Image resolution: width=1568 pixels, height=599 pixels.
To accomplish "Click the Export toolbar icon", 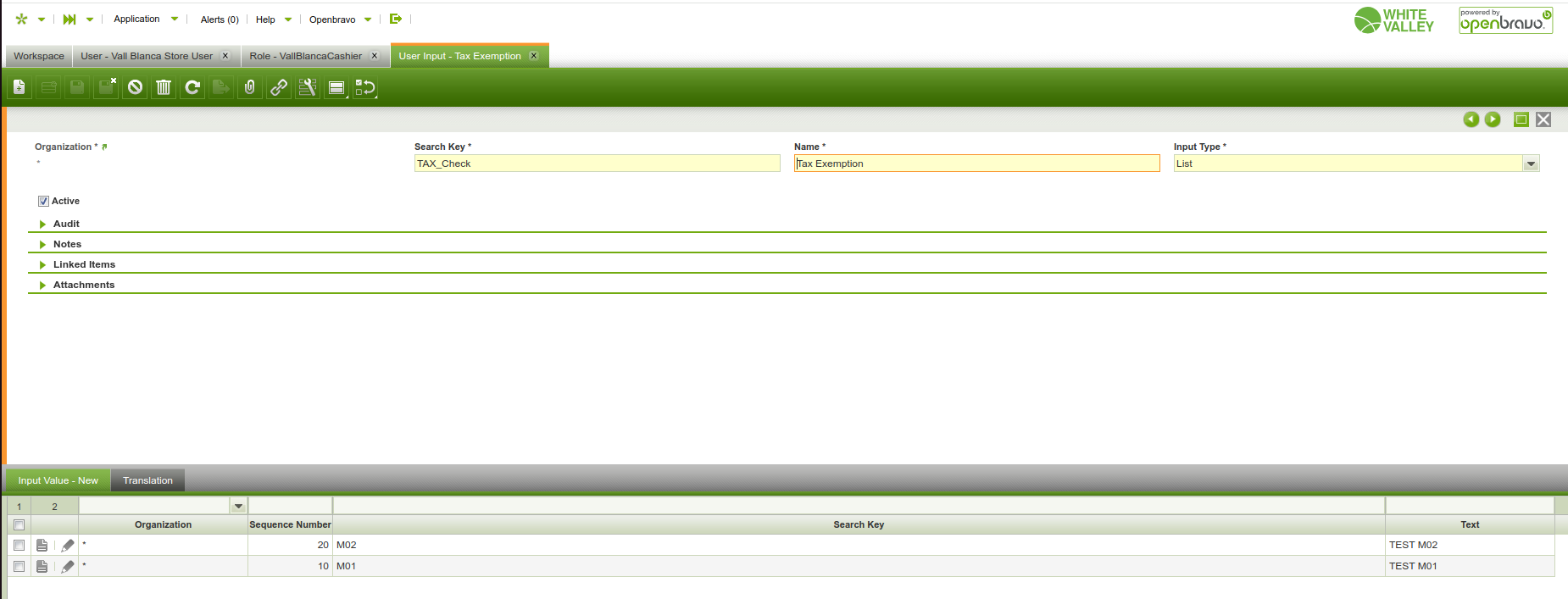I will coord(221,87).
